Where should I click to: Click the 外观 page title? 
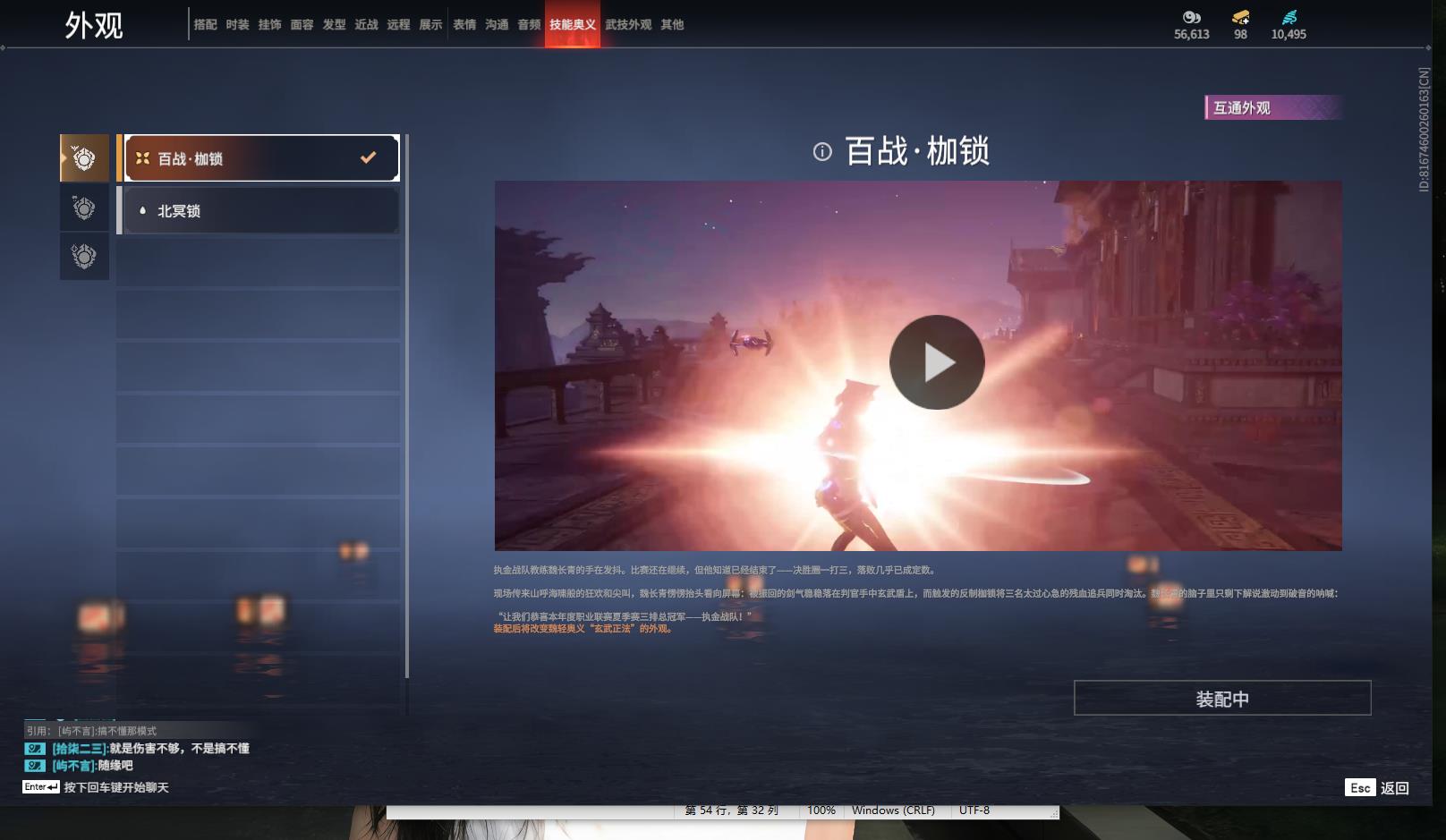tap(93, 25)
